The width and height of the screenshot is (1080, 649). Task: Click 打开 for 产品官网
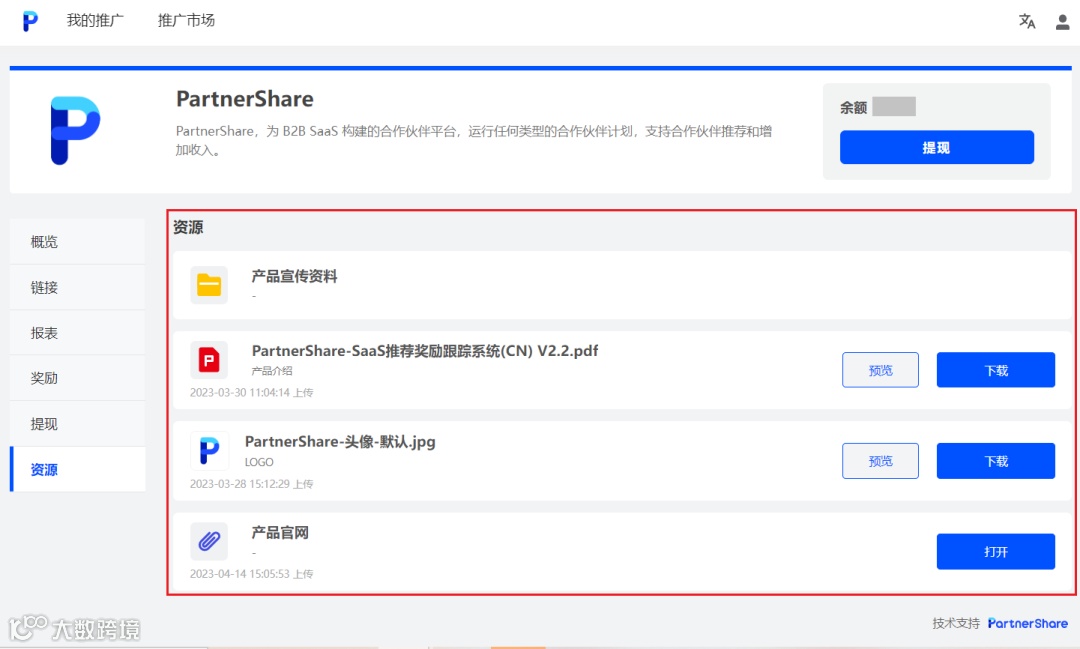[995, 551]
